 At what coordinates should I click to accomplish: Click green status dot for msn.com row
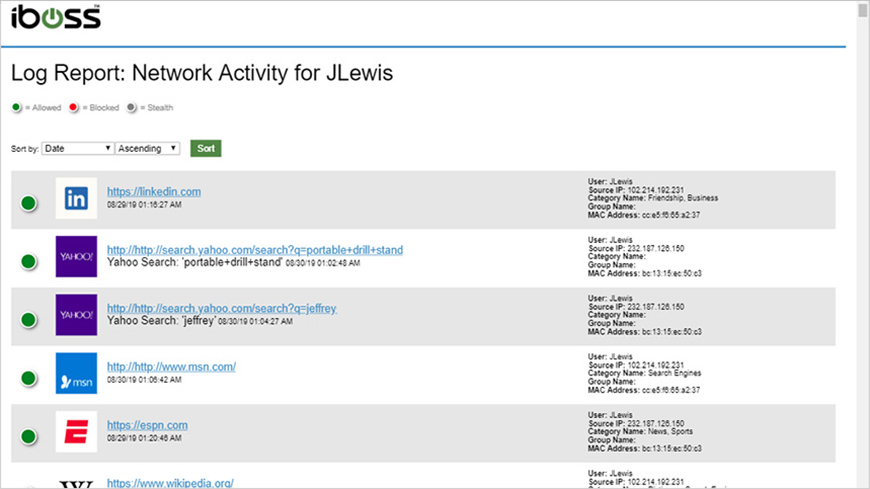coord(28,379)
